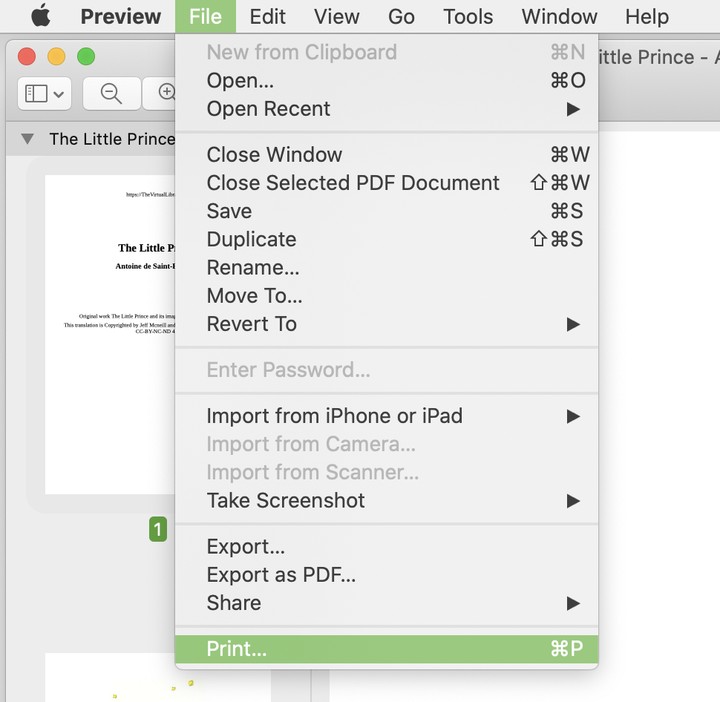Choose Duplicate from the File menu
Image resolution: width=720 pixels, height=702 pixels.
[x=251, y=239]
